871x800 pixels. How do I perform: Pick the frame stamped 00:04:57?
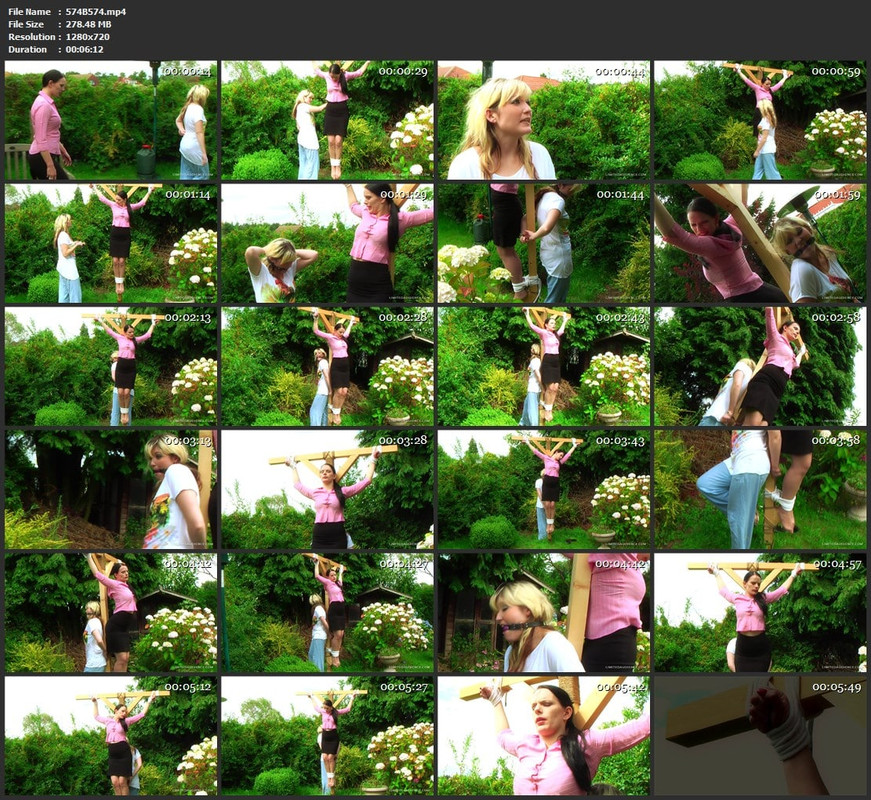click(x=760, y=613)
